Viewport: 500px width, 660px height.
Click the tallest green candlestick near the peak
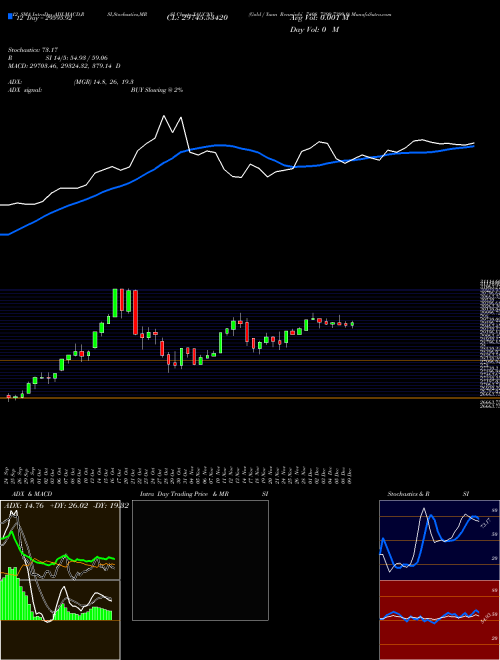pyautogui.click(x=114, y=303)
